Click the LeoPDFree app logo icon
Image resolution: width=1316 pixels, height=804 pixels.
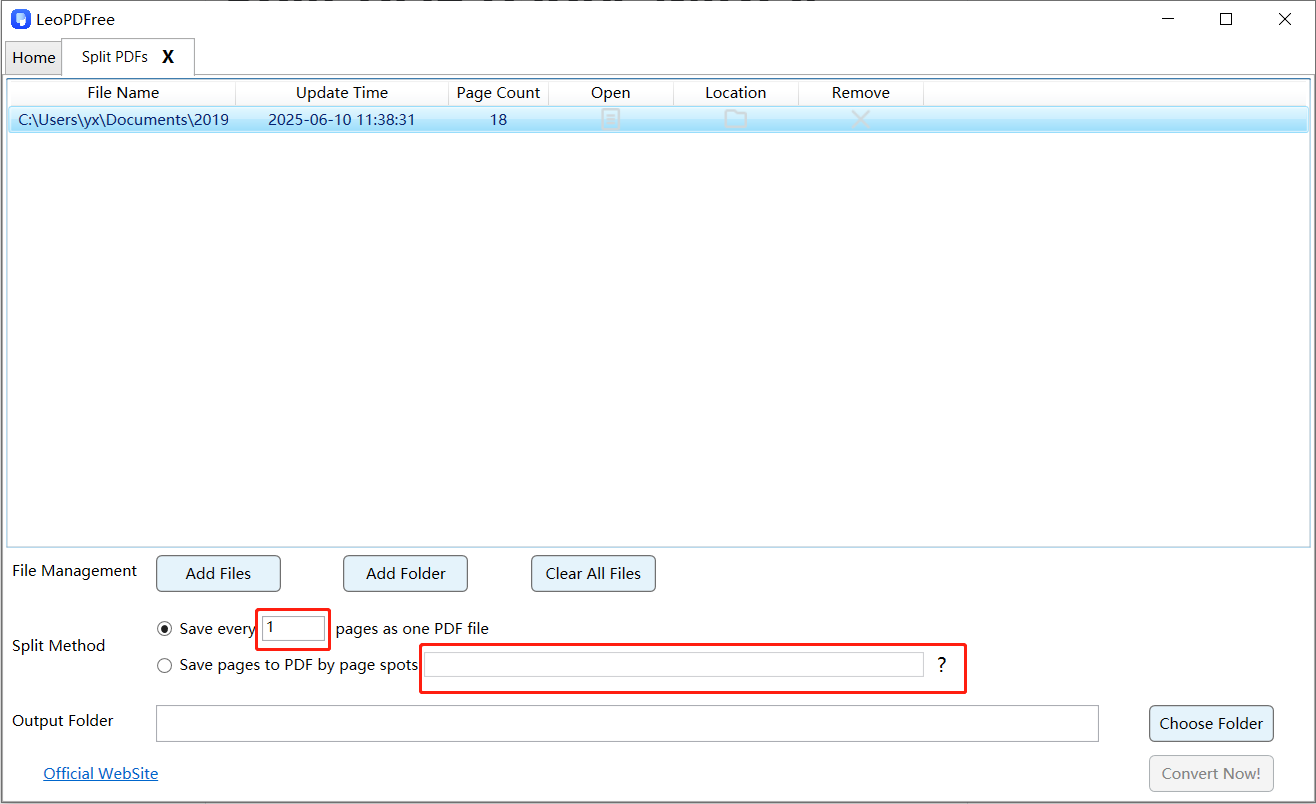[x=20, y=19]
